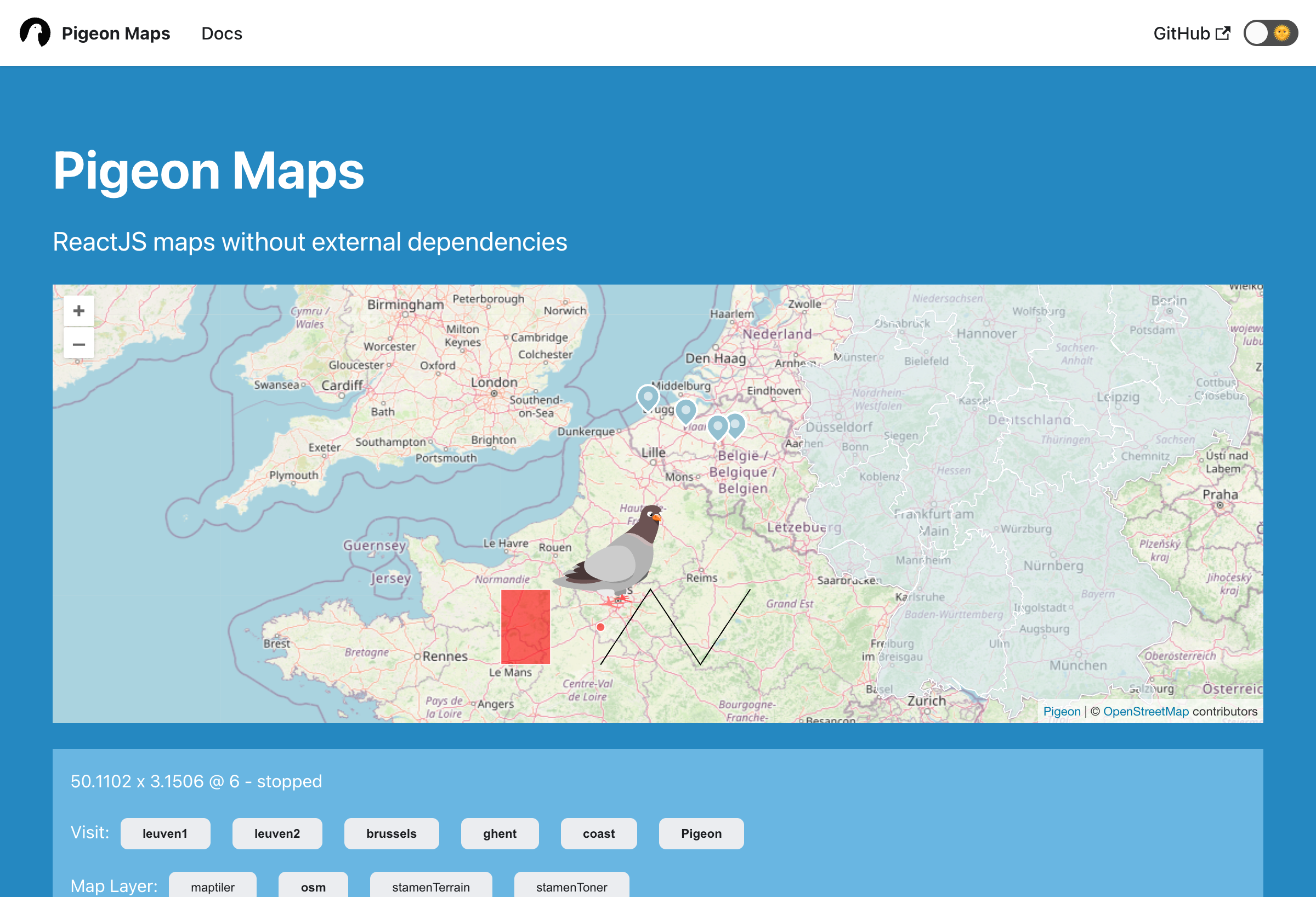Click the Reims label on map
The width and height of the screenshot is (1316, 897).
click(x=702, y=577)
